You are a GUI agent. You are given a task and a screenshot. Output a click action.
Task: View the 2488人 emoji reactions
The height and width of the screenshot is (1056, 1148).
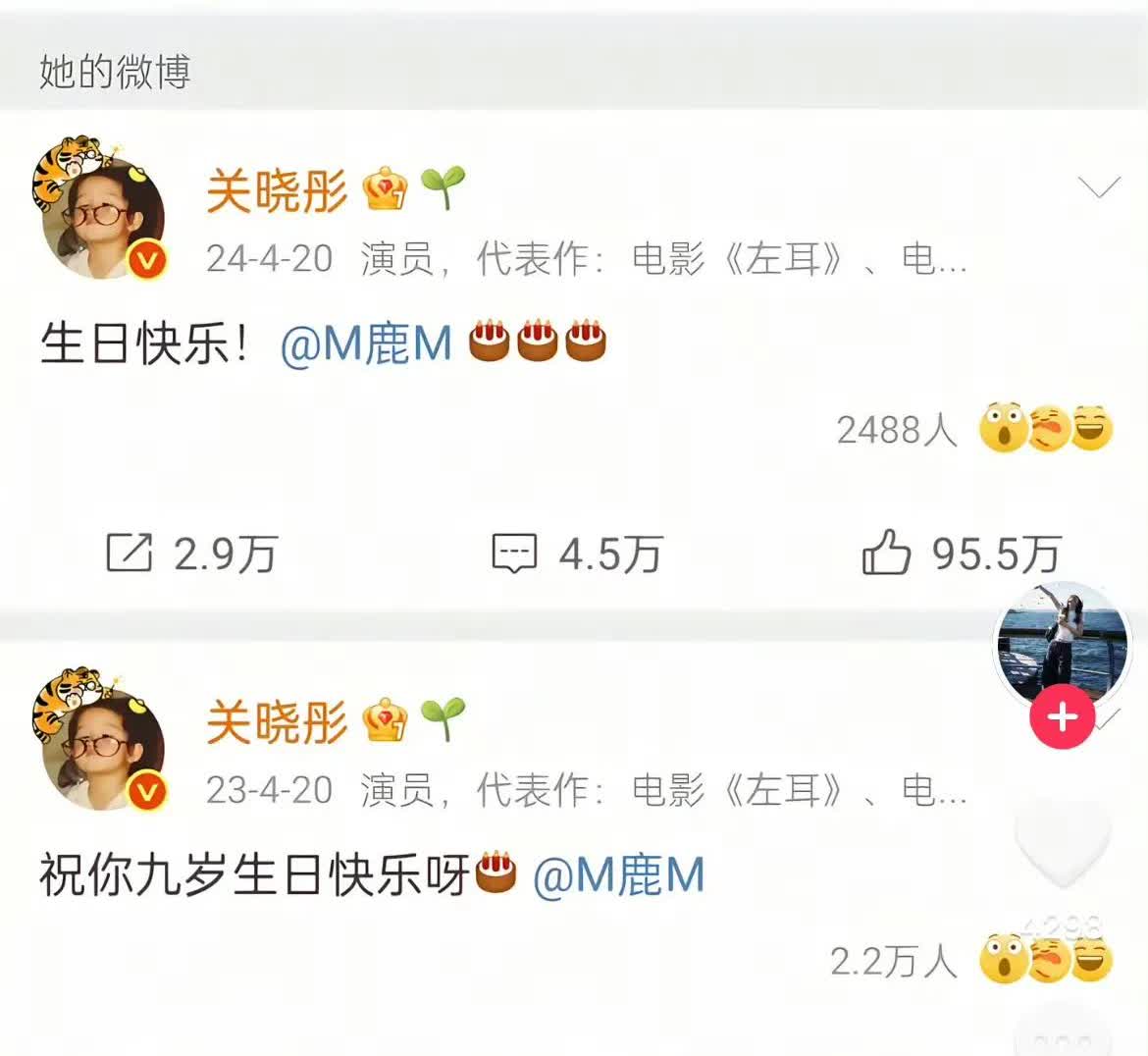pos(974,429)
